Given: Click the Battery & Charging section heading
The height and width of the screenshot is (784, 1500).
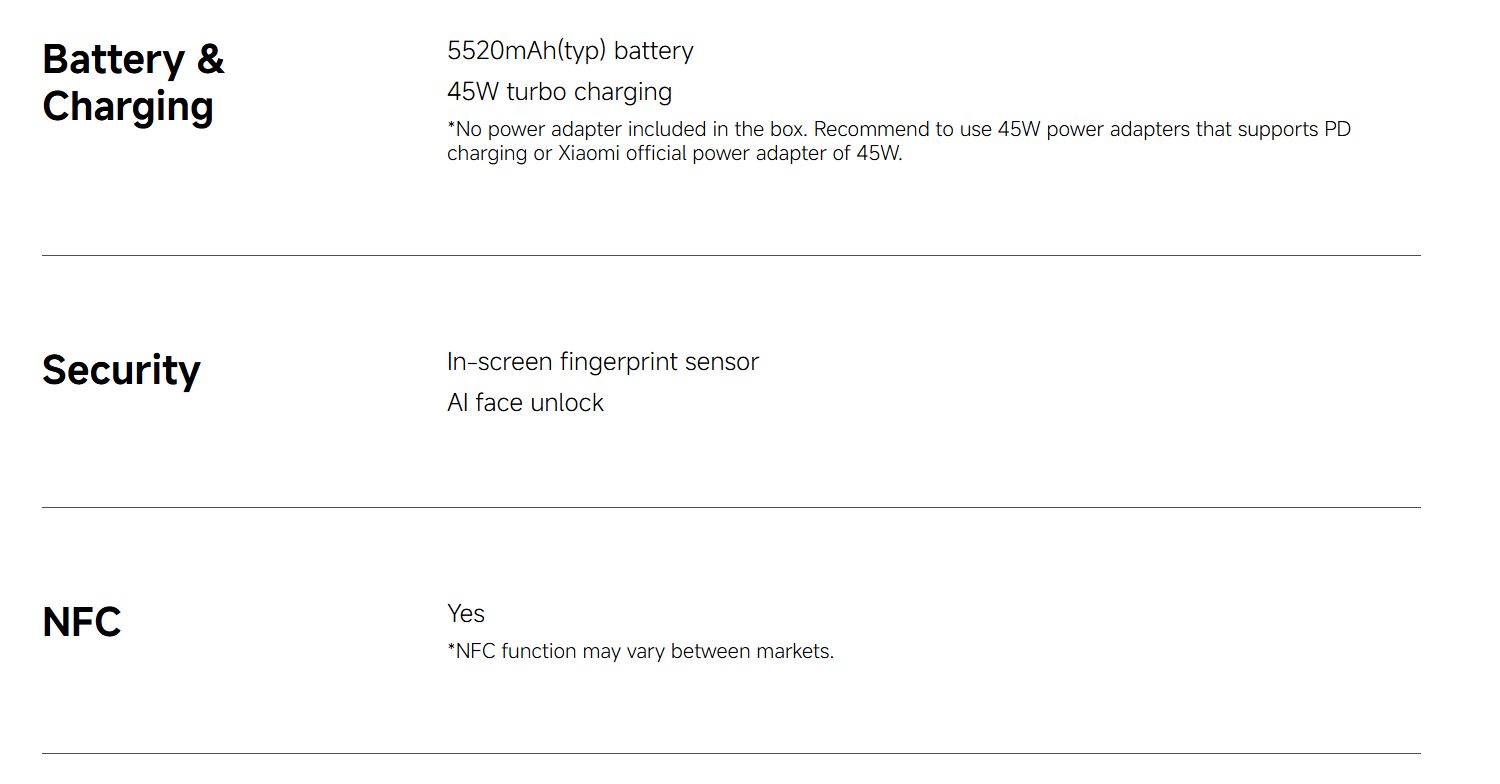Looking at the screenshot, I should click(133, 83).
